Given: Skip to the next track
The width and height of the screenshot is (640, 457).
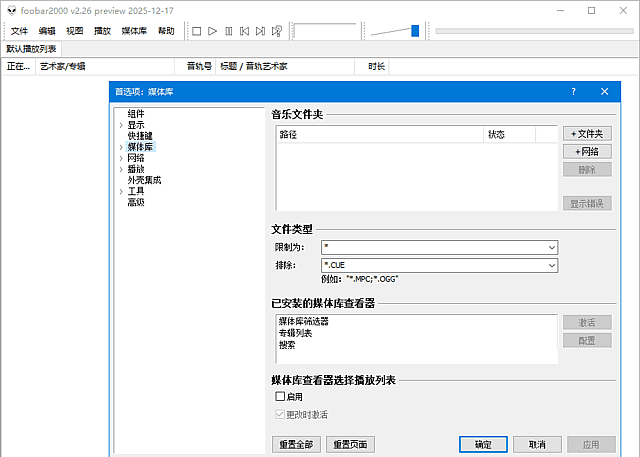Looking at the screenshot, I should [x=260, y=31].
